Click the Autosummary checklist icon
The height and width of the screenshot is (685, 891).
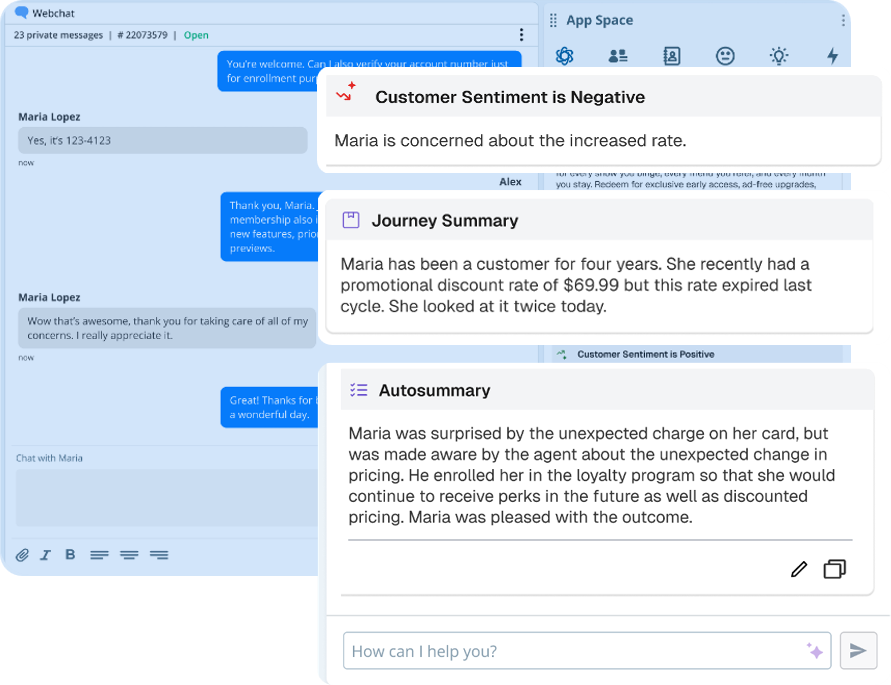pos(359,389)
